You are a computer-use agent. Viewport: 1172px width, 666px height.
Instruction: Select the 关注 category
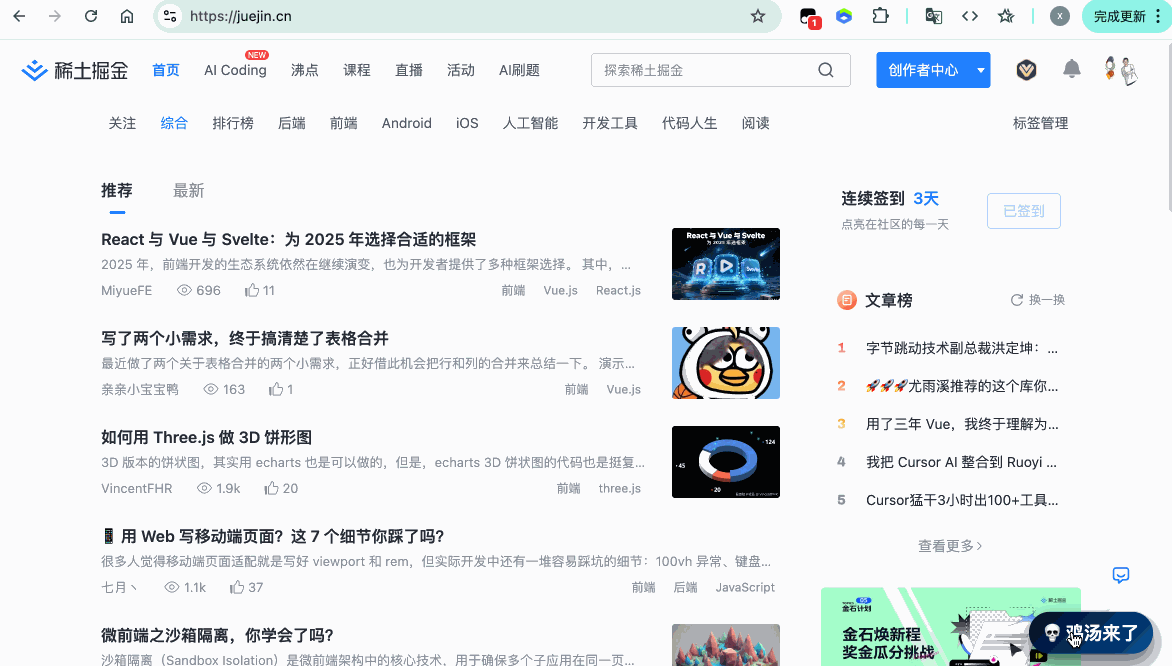point(123,123)
